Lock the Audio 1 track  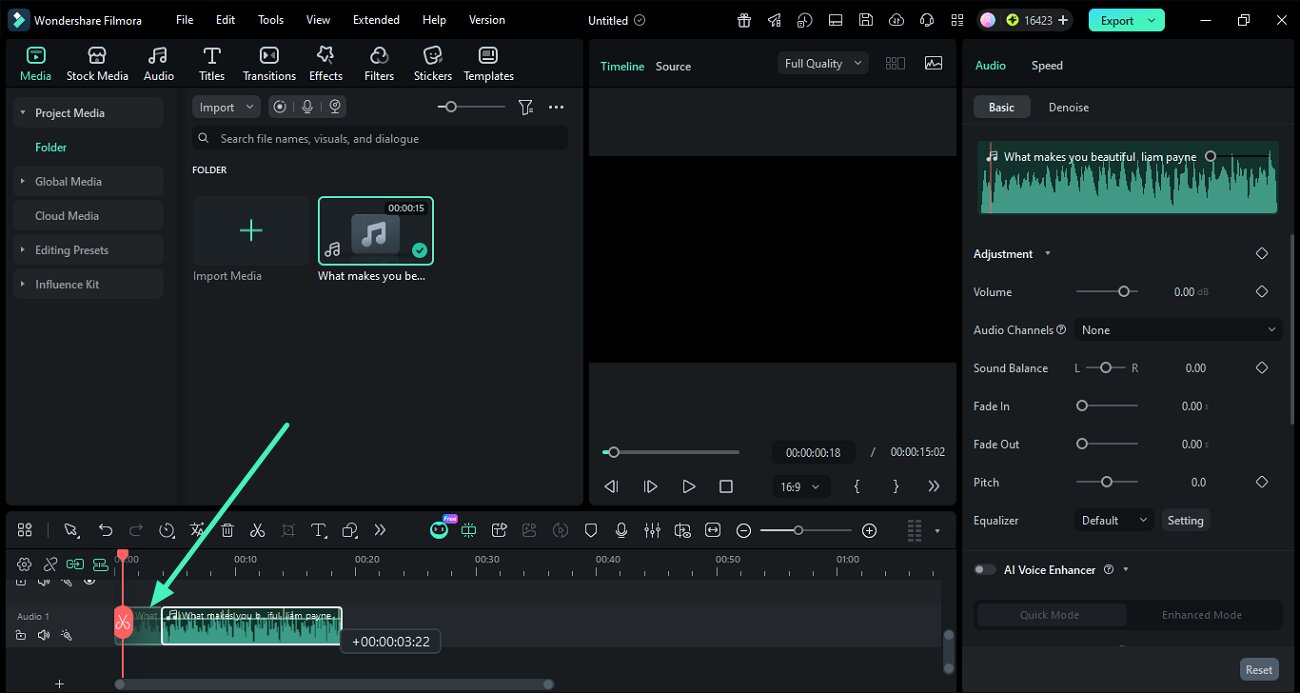(x=20, y=635)
